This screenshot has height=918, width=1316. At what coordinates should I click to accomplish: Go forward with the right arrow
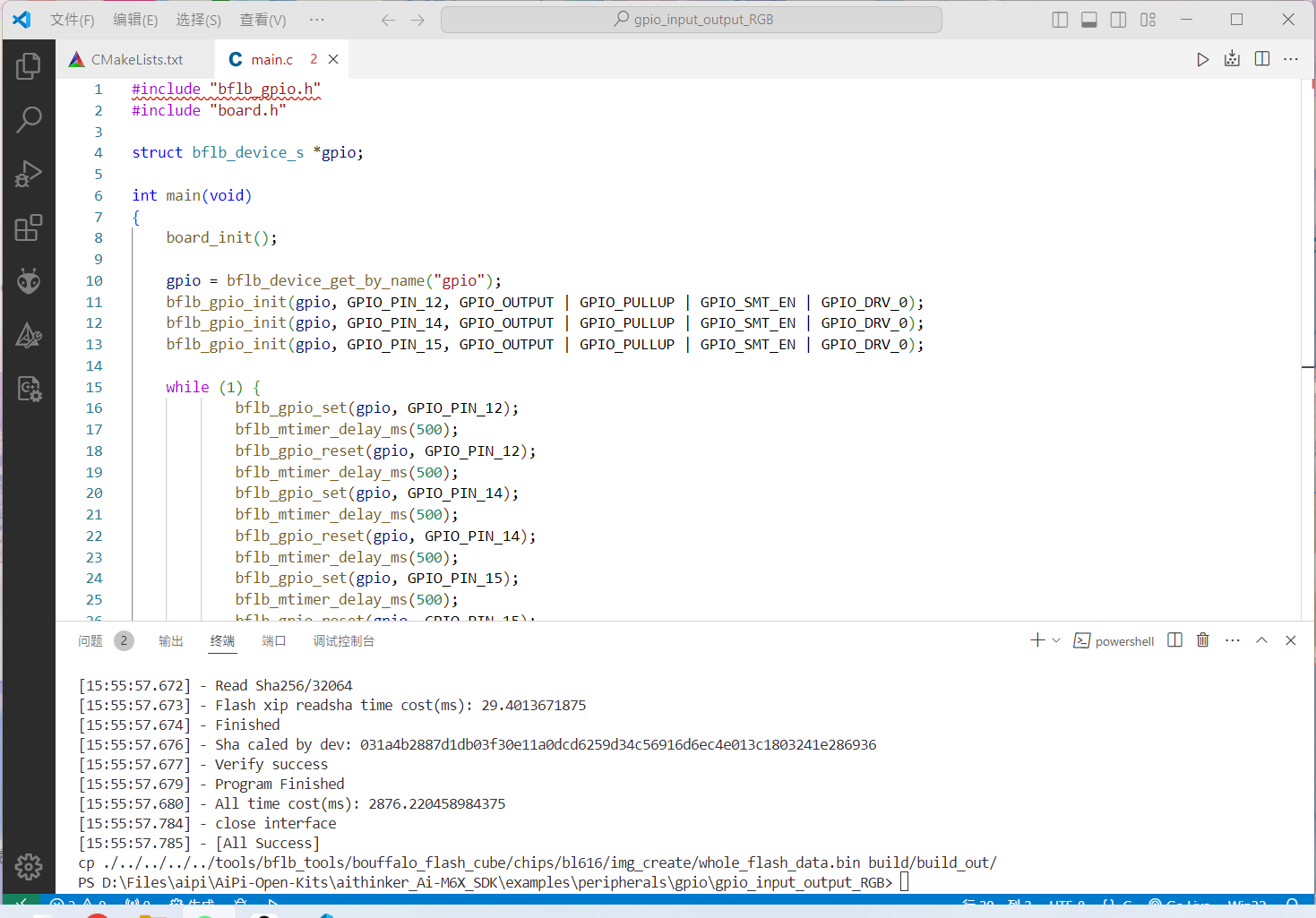pyautogui.click(x=417, y=20)
